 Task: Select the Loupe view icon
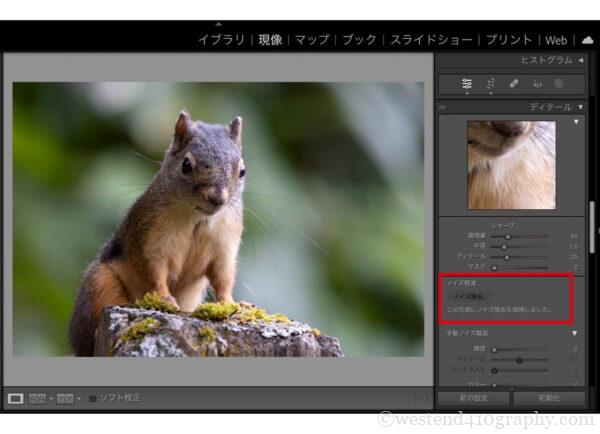[x=16, y=398]
